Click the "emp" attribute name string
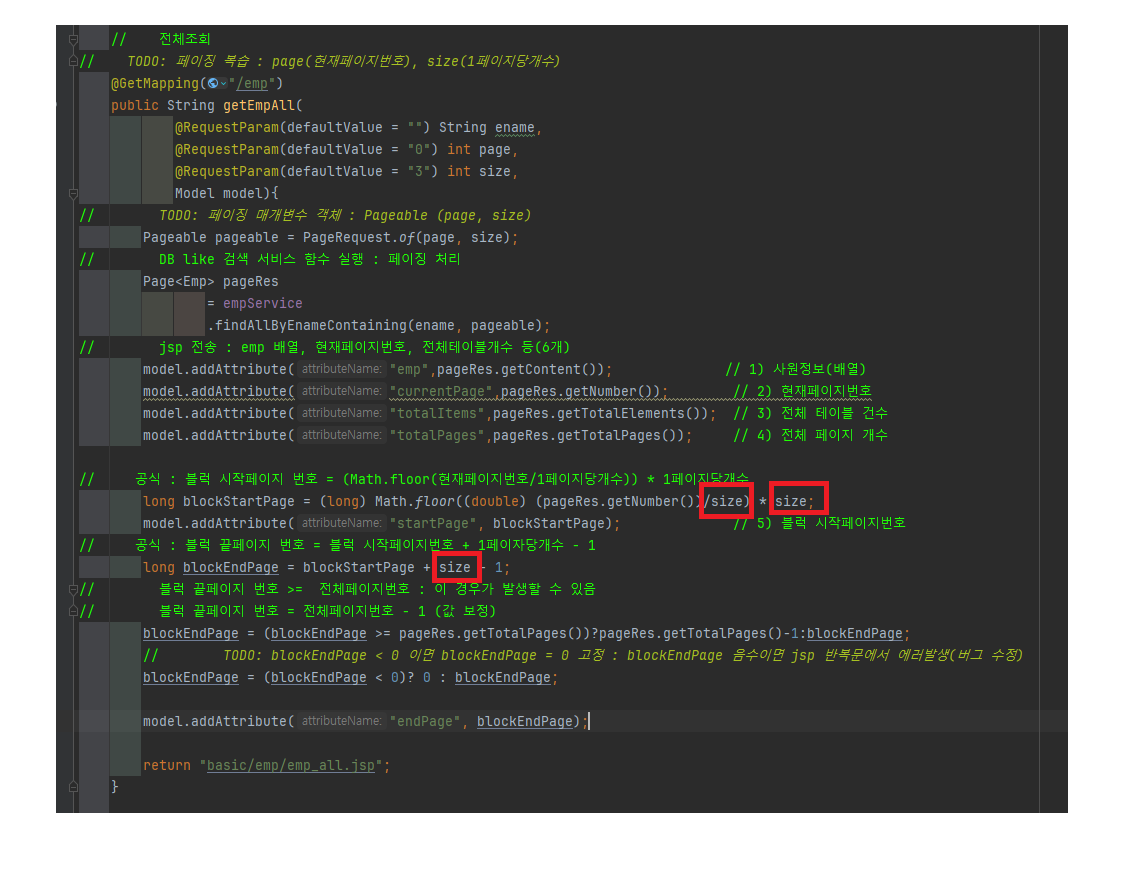 [x=408, y=369]
